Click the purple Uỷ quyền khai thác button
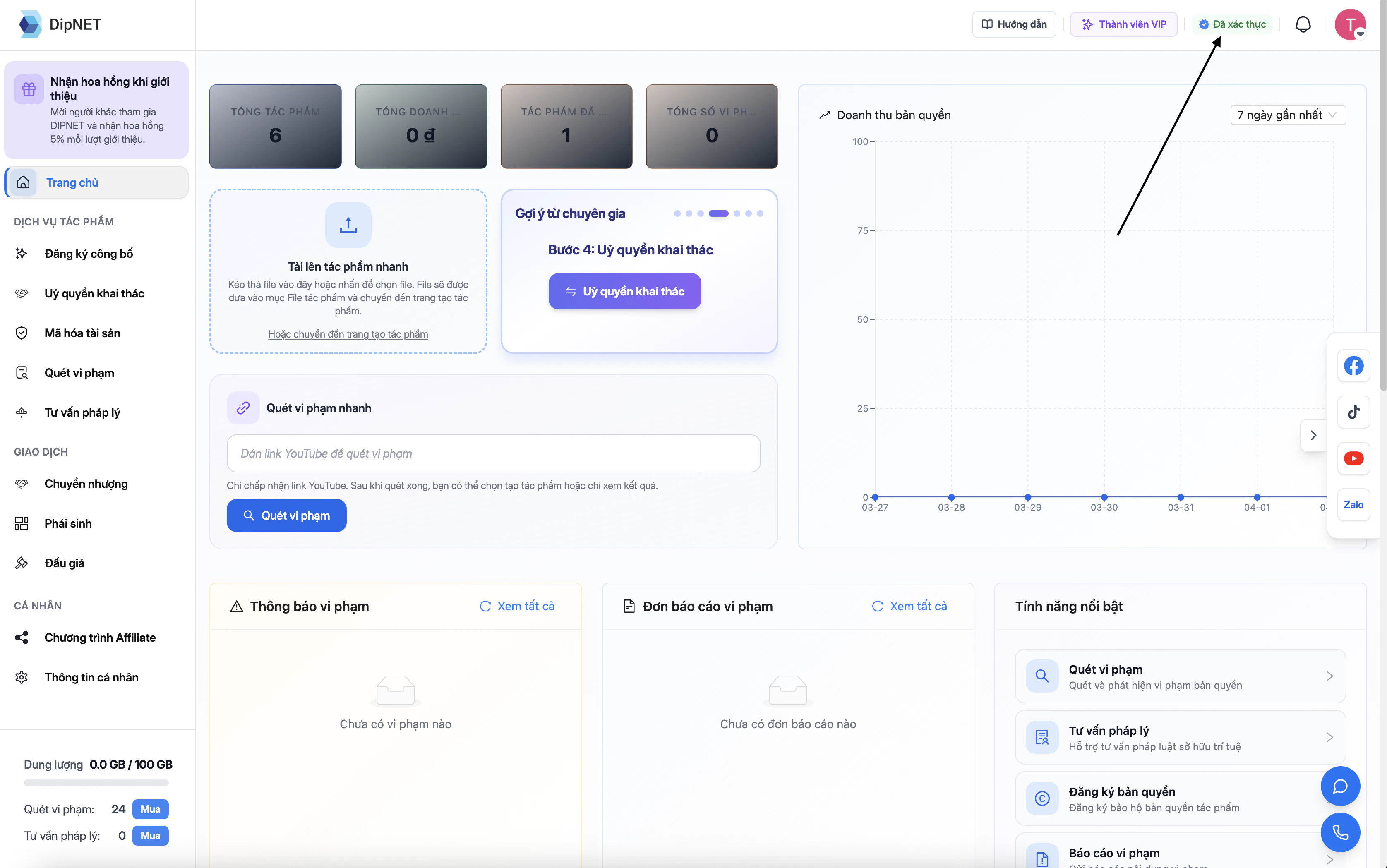This screenshot has width=1387, height=868. 625,291
